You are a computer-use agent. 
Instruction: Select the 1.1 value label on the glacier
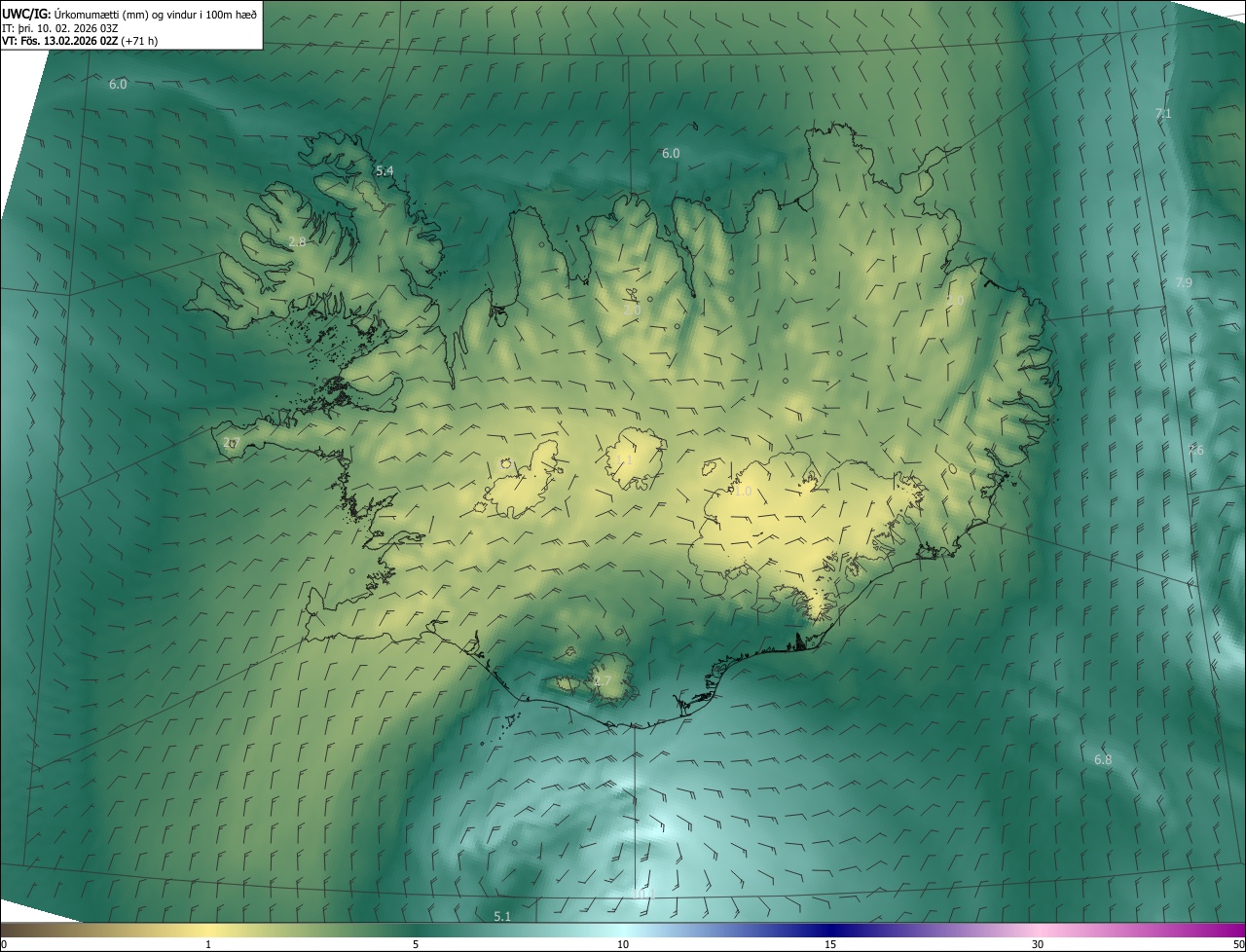(x=625, y=458)
